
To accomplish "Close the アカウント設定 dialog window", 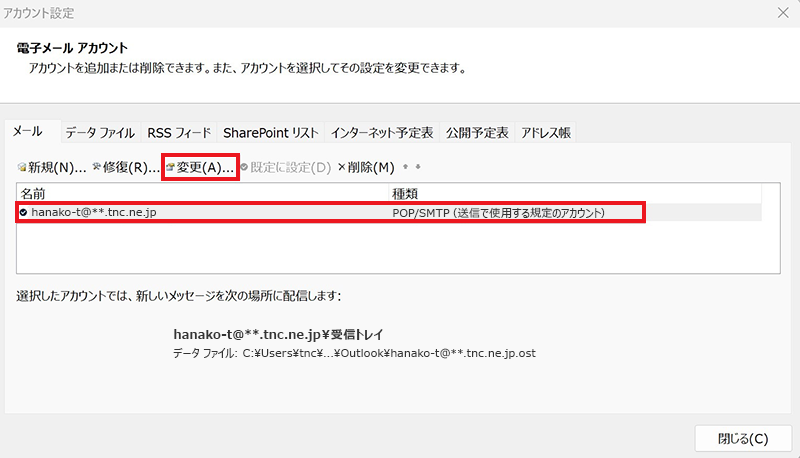I will coord(782,13).
